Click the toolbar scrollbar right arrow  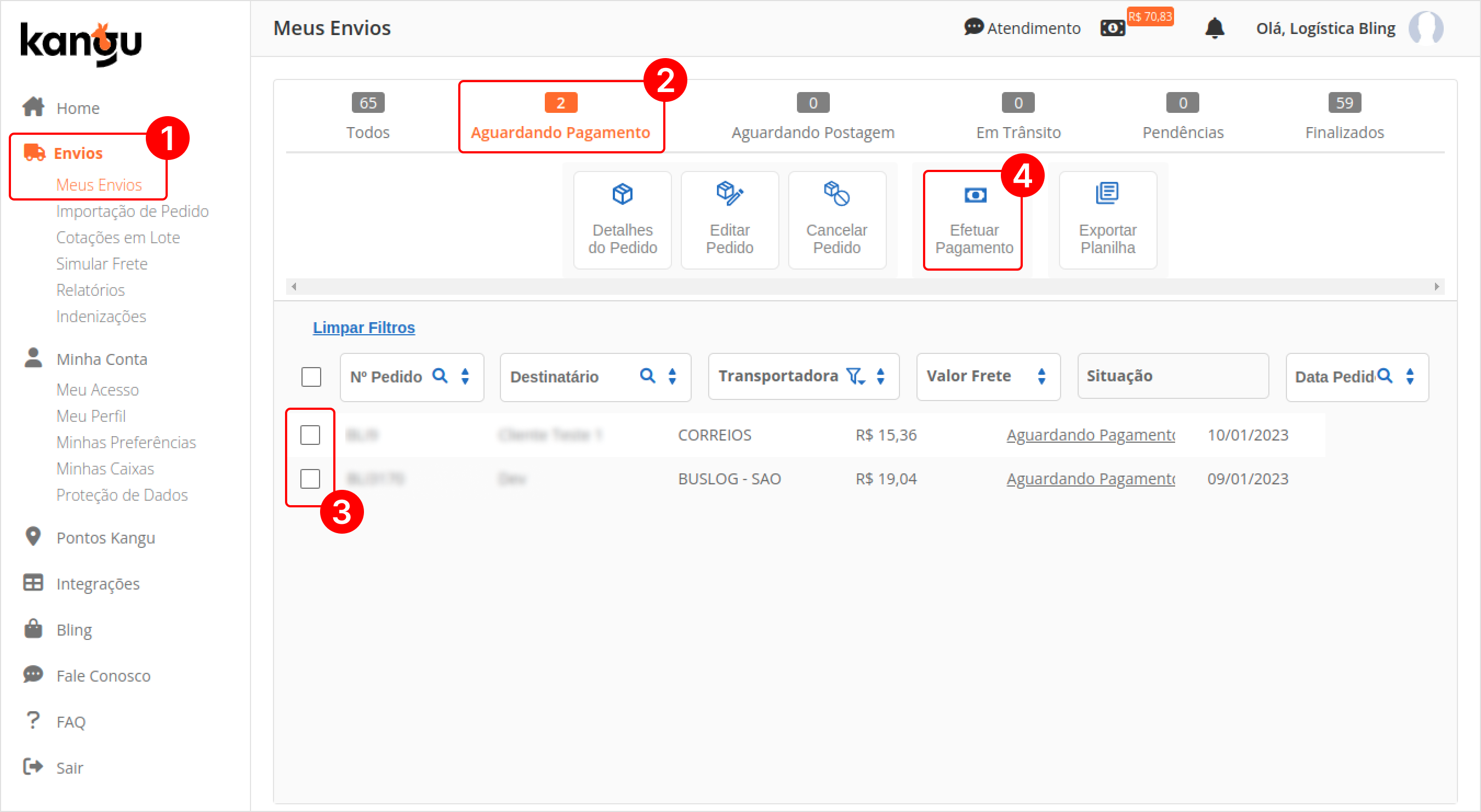click(1437, 286)
